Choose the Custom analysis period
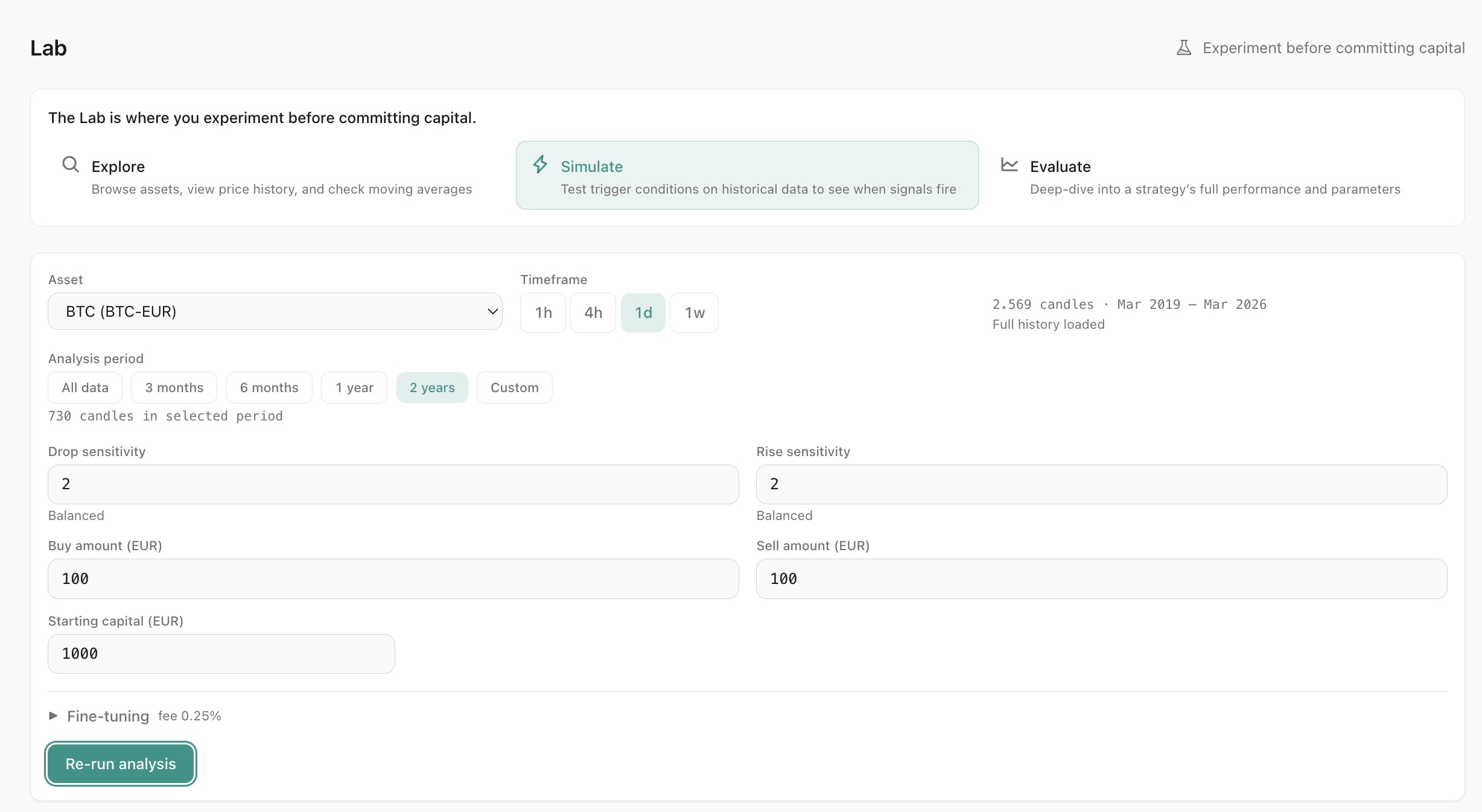 click(x=514, y=387)
